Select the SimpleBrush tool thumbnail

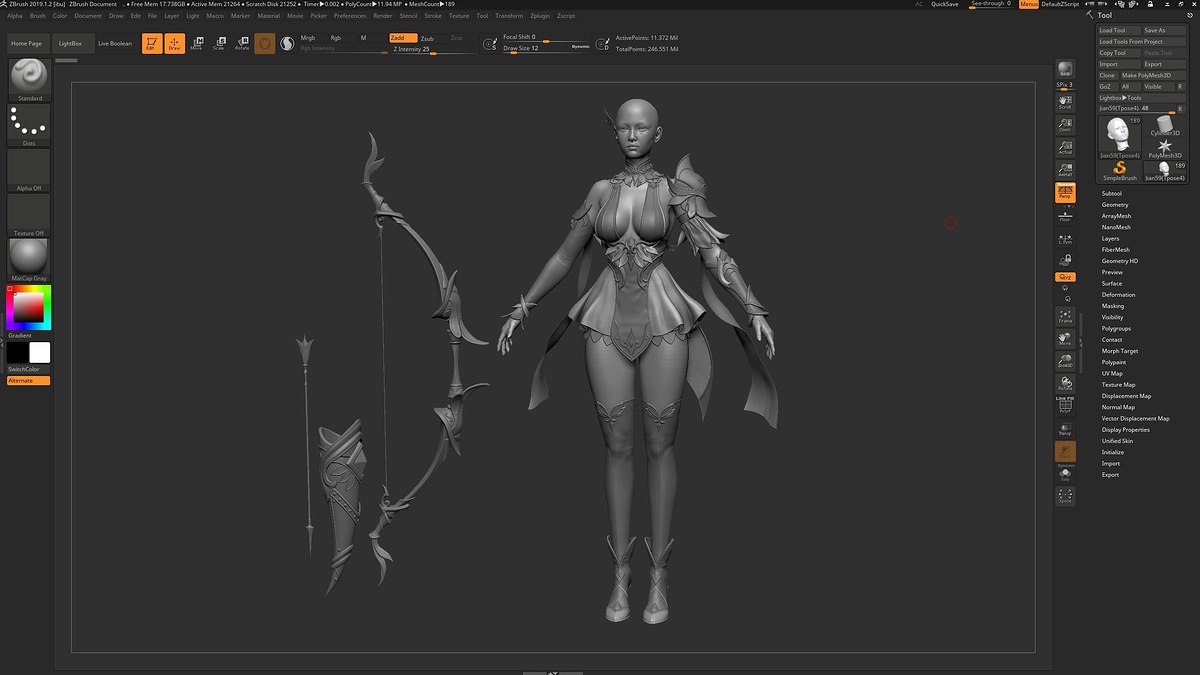coord(1120,171)
